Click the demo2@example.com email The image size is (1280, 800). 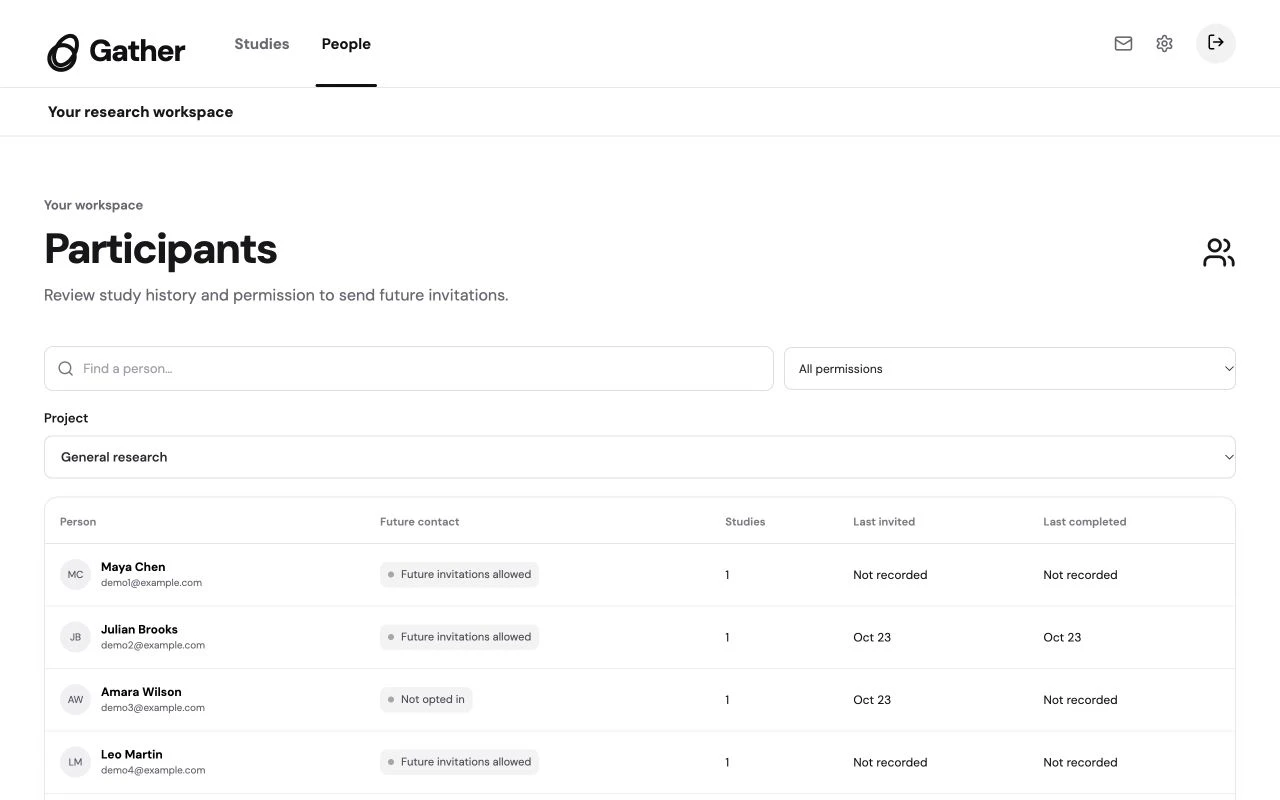point(153,645)
